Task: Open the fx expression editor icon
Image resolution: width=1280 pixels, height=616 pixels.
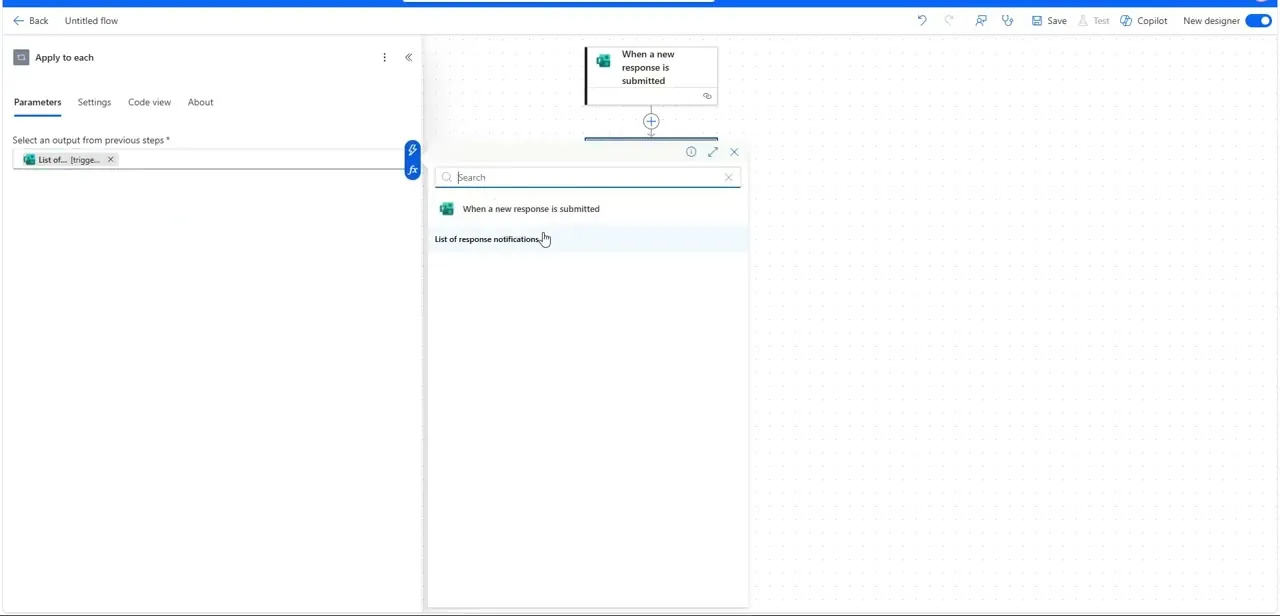Action: click(412, 170)
